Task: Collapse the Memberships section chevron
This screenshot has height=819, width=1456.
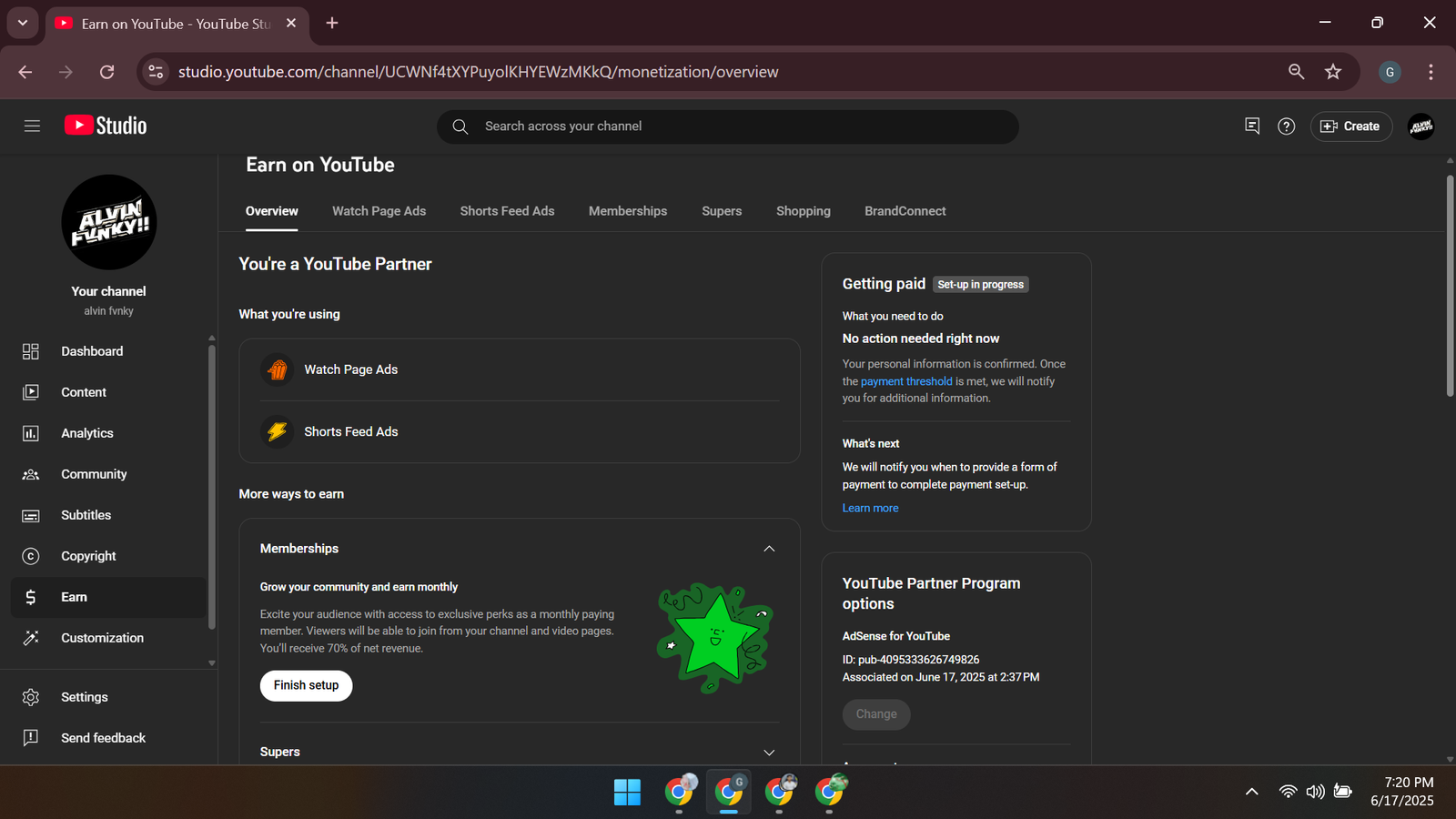Action: point(769,549)
